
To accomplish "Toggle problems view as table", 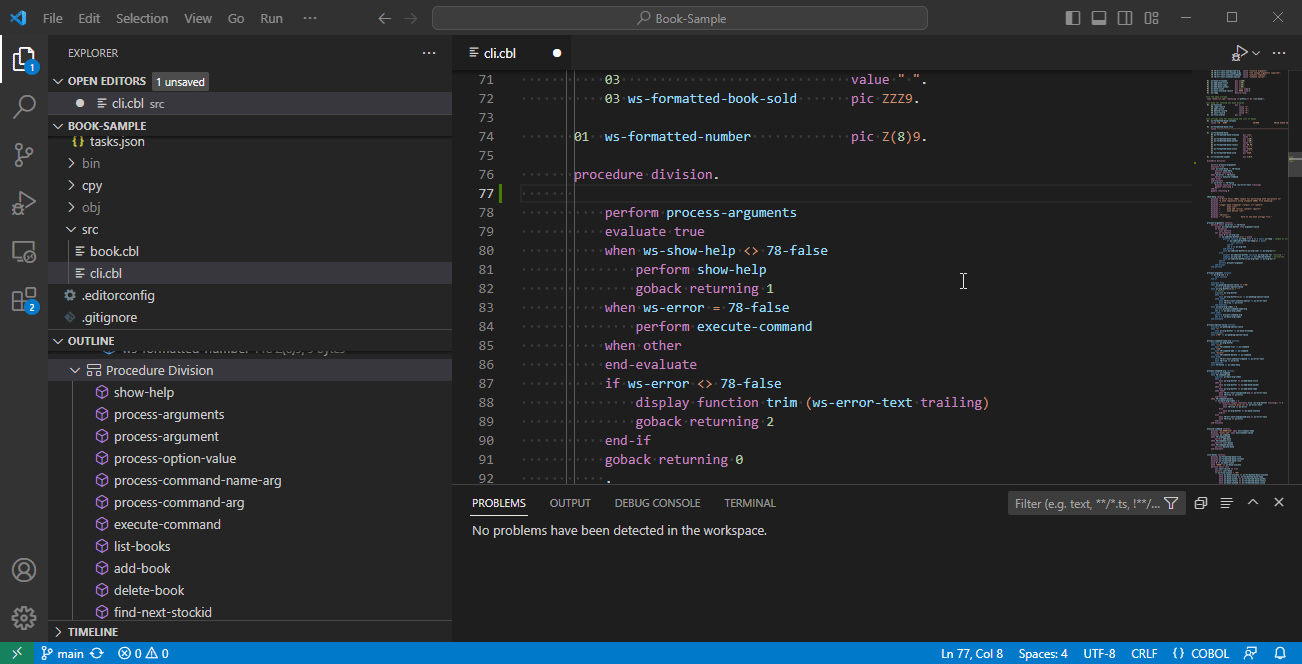I will pyautogui.click(x=1227, y=503).
